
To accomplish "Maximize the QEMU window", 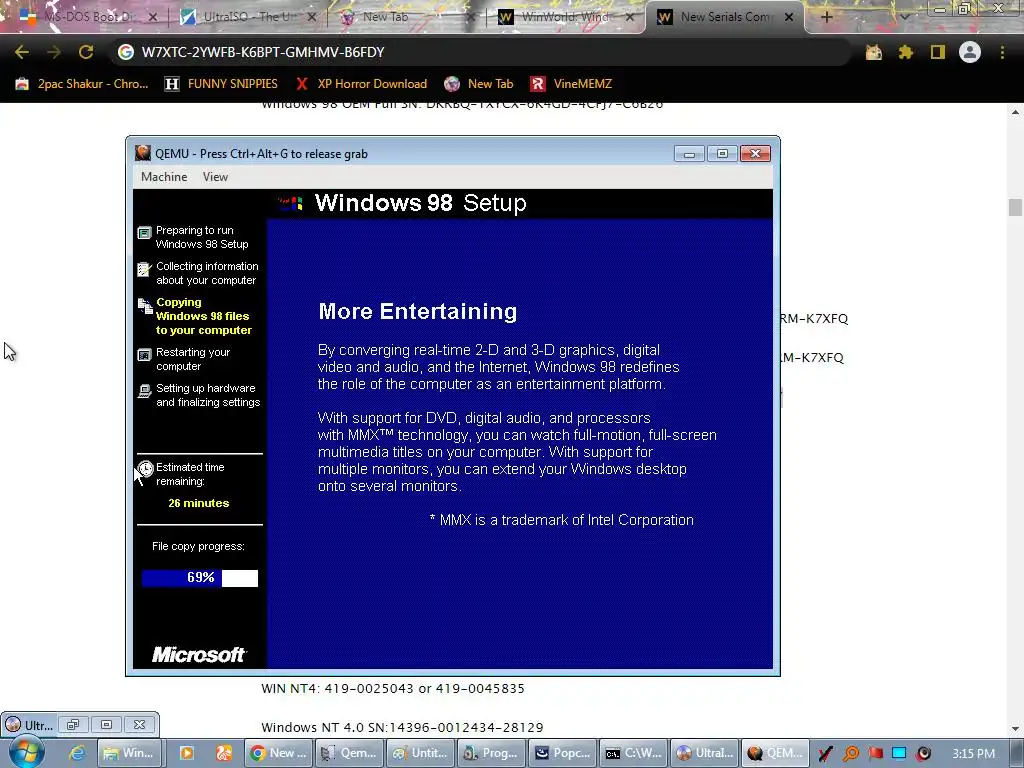I will click(722, 153).
